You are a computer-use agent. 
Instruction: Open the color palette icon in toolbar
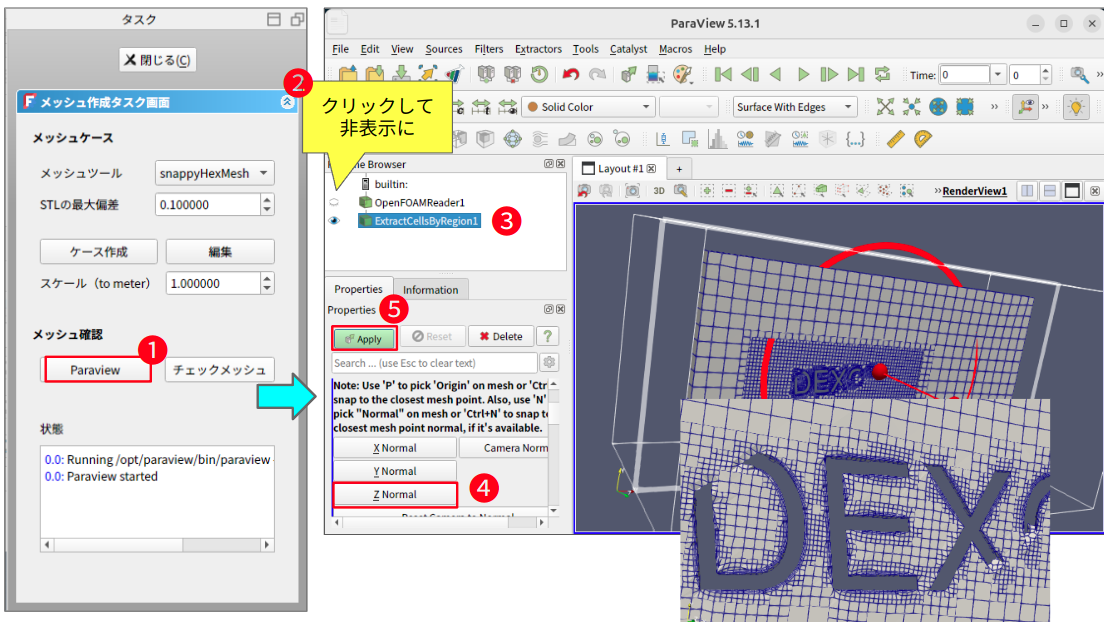click(x=682, y=74)
